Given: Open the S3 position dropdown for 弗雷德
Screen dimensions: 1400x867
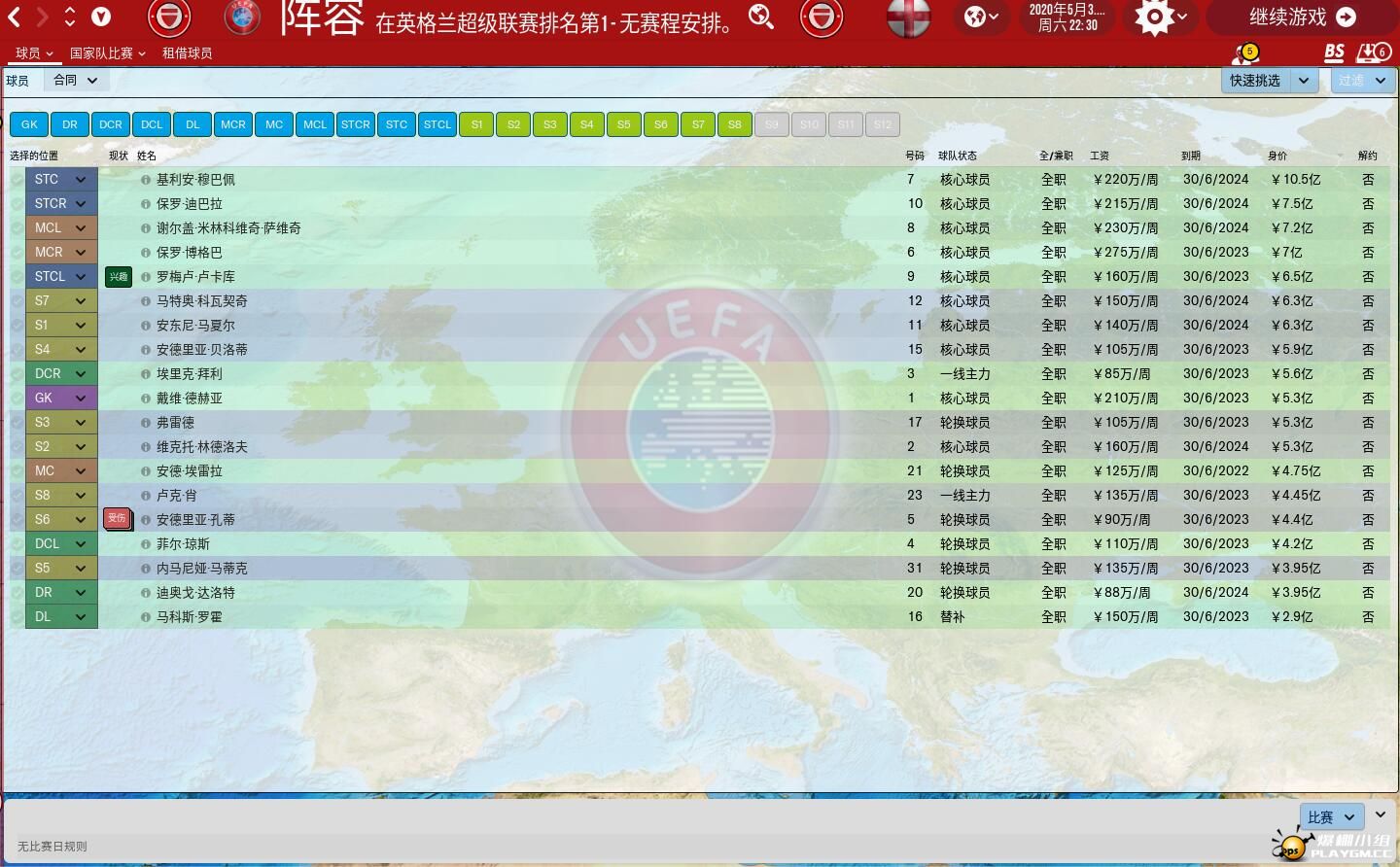Looking at the screenshot, I should (x=61, y=423).
